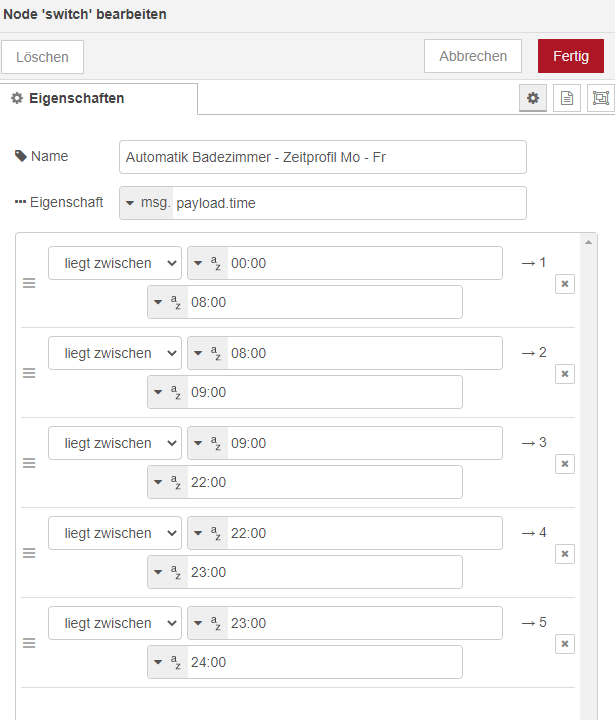Remove rule 5 with x button
This screenshot has height=720, width=615.
(x=565, y=644)
